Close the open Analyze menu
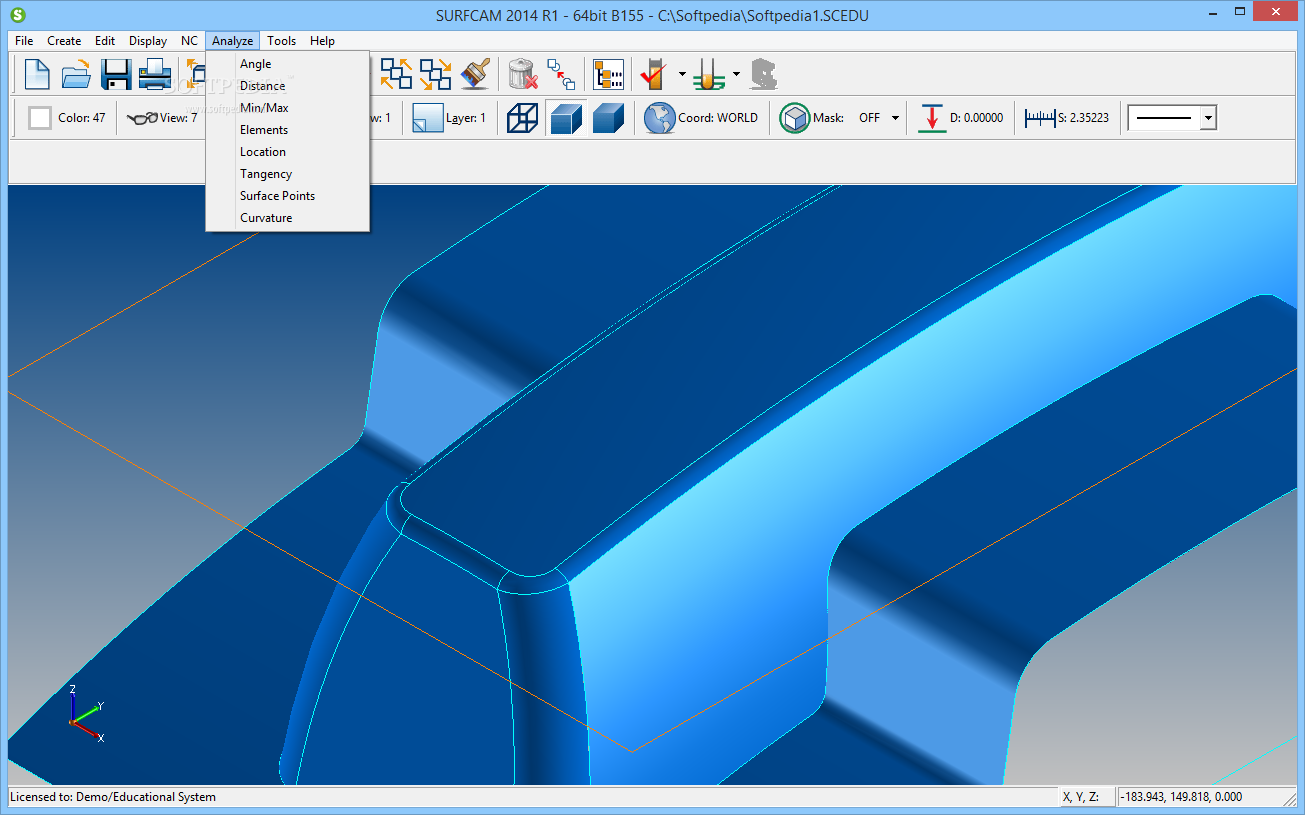Viewport: 1305px width, 815px height. click(232, 41)
